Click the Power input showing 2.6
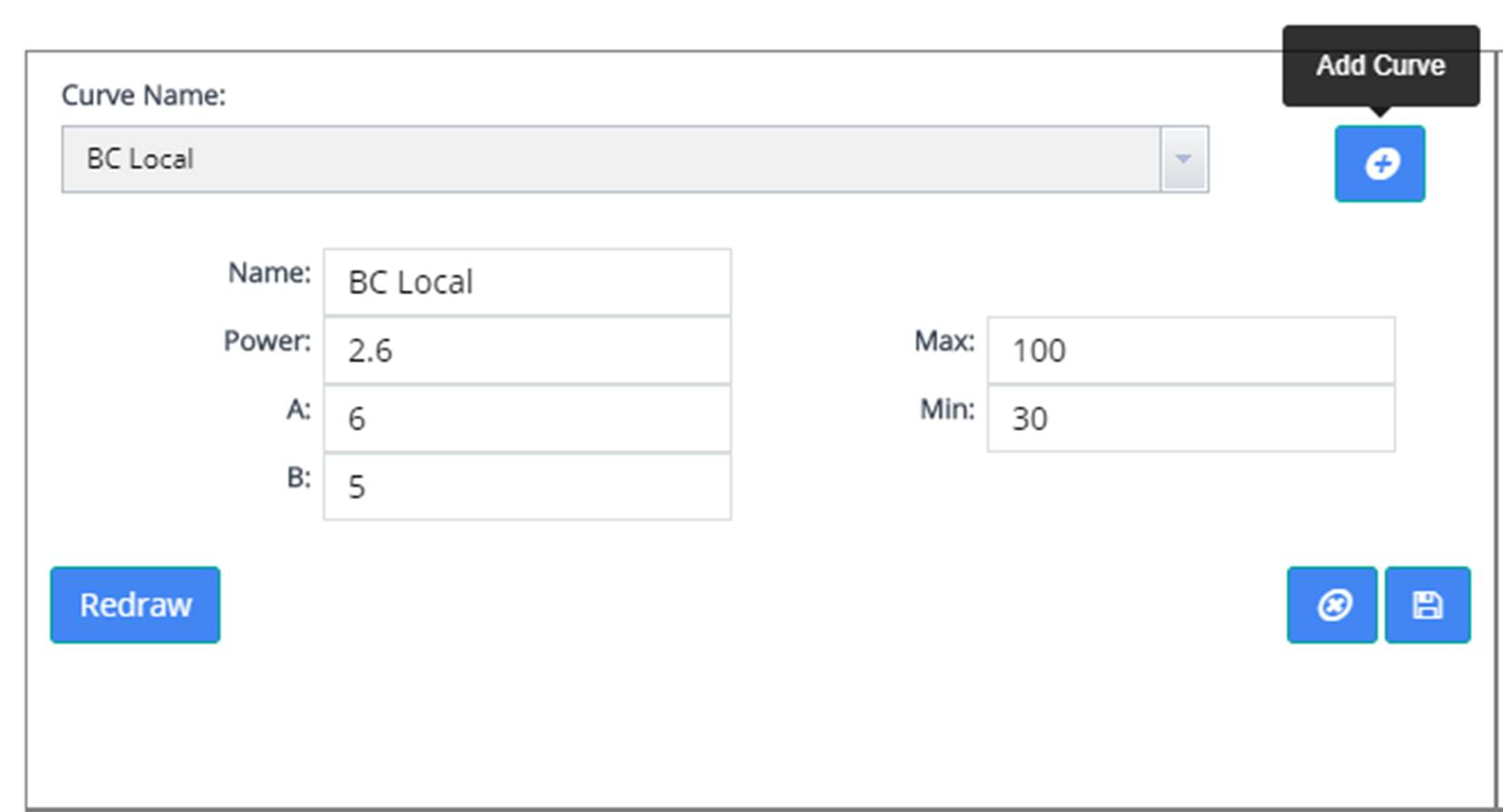 (526, 350)
